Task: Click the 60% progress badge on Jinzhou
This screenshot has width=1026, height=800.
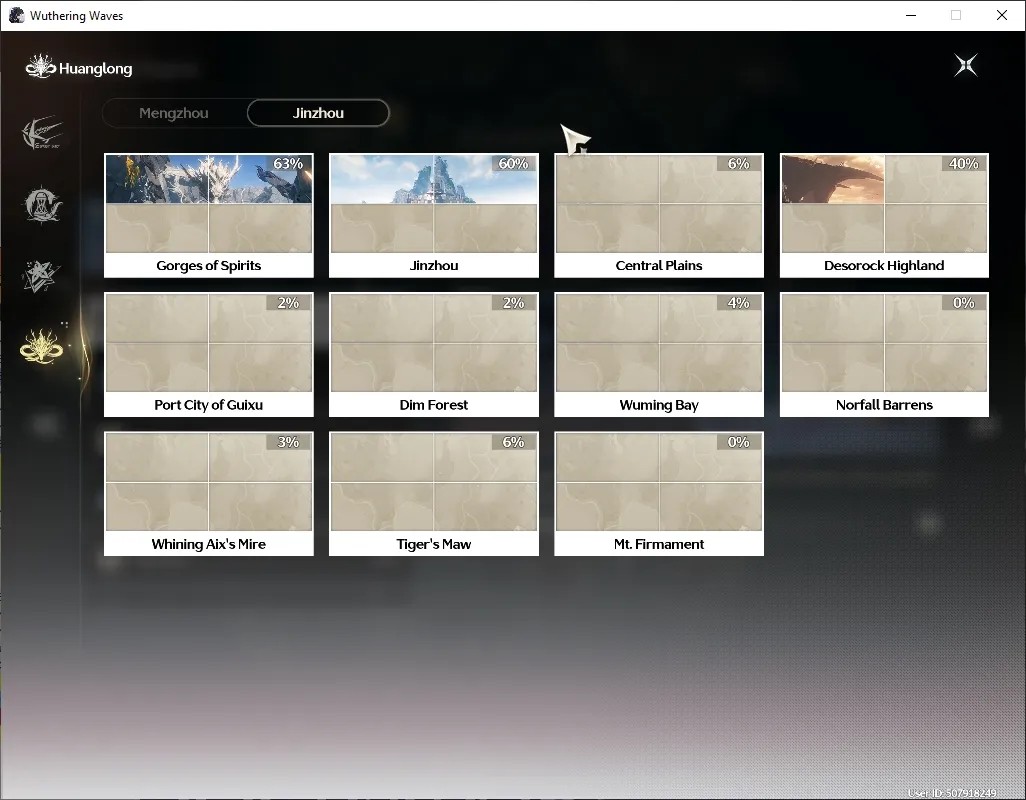Action: (514, 164)
